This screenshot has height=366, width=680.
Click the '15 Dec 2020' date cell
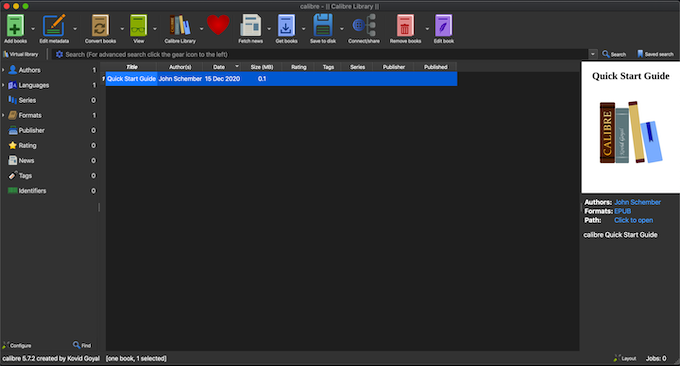tap(222, 79)
